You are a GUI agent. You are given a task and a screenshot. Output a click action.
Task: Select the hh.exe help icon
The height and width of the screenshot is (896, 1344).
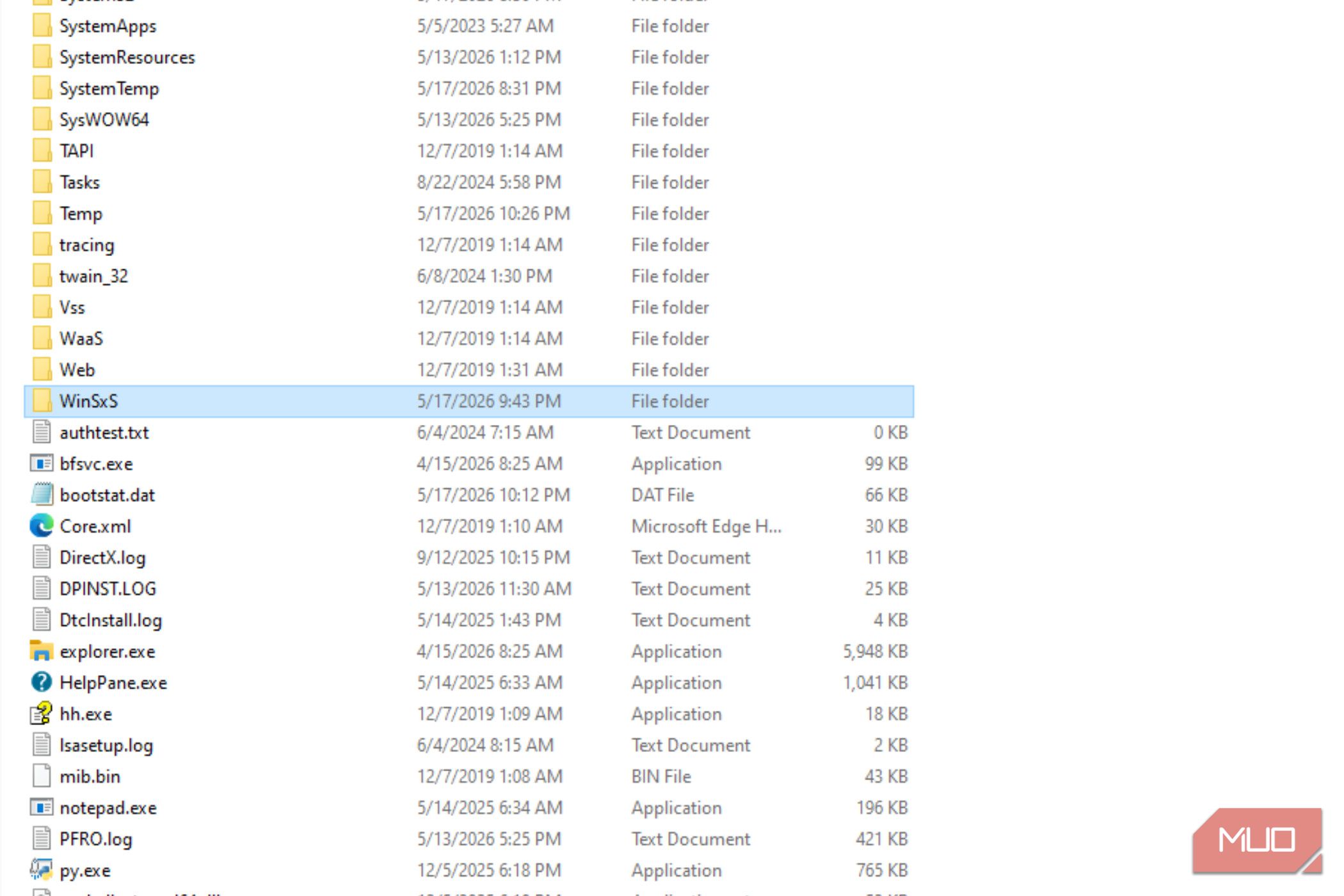tap(42, 714)
